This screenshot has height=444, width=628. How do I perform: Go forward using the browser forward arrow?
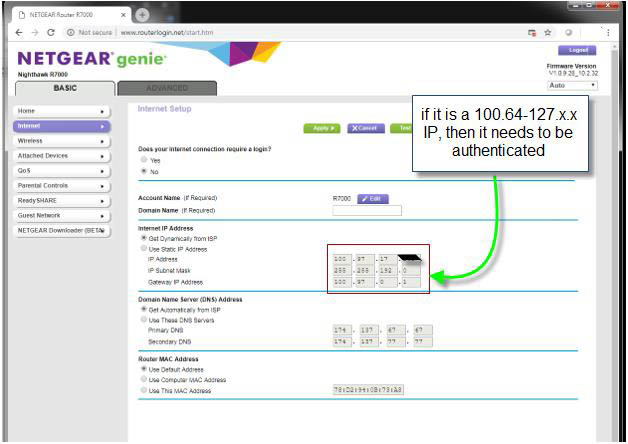[35, 32]
